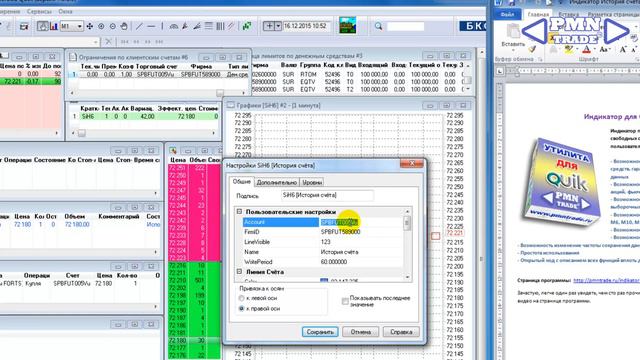Collapse the user settings section in dialog
The height and width of the screenshot is (360, 640).
[x=239, y=211]
